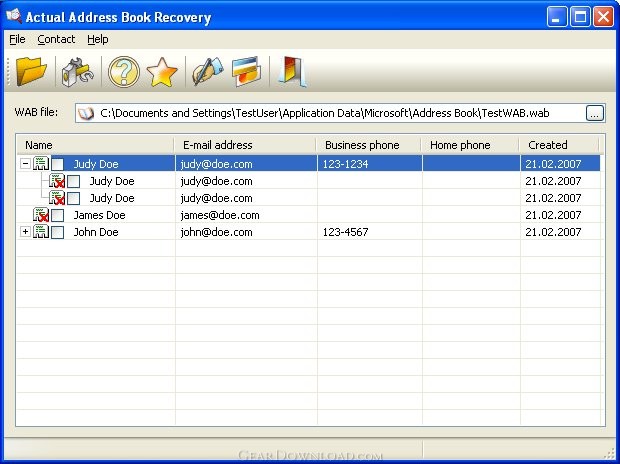Click the pen and hand register icon
Image resolution: width=620 pixels, height=464 pixels.
click(208, 72)
